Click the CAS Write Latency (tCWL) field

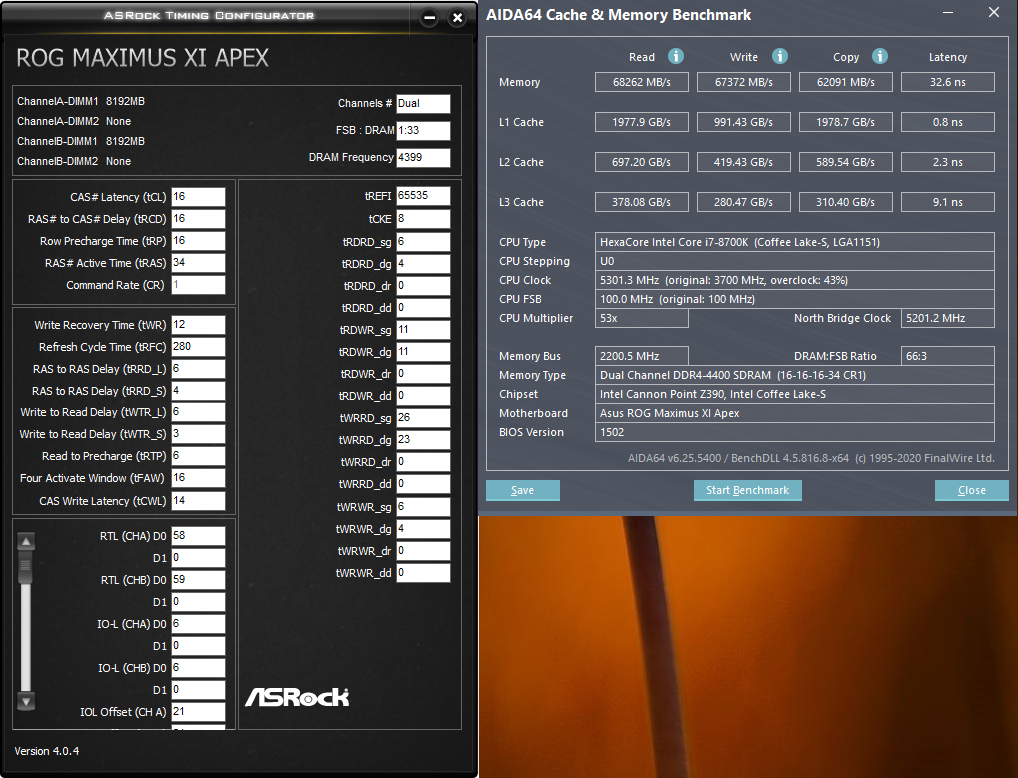pyautogui.click(x=198, y=501)
